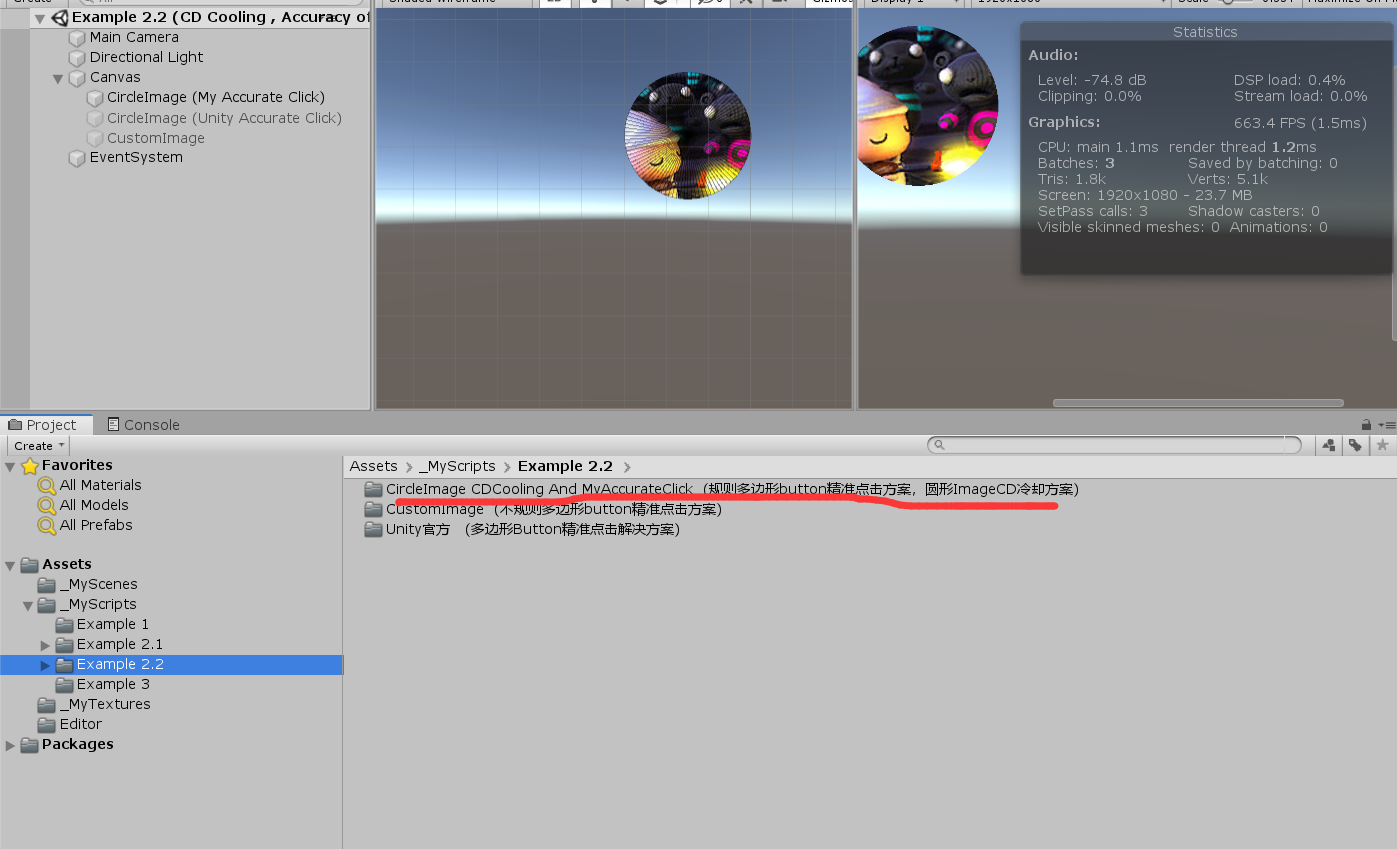Click the magnifier icon for All Prefabs
Image resolution: width=1397 pixels, height=849 pixels.
tap(47, 525)
